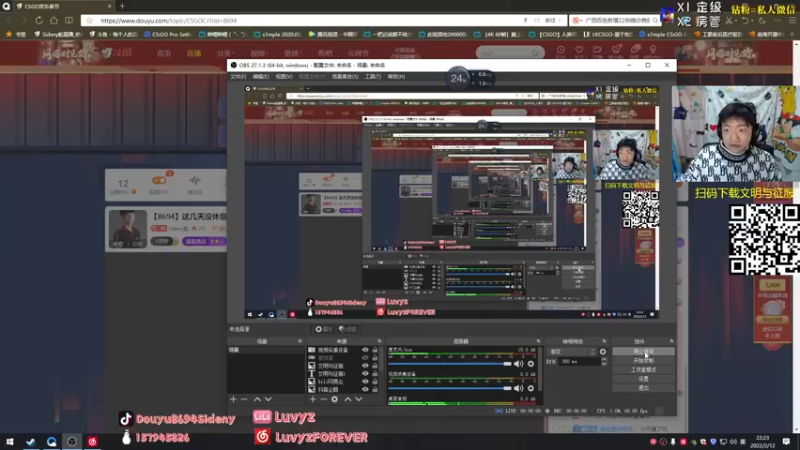This screenshot has height=450, width=800.
Task: Open Steam from the taskbar
Action: [31, 441]
